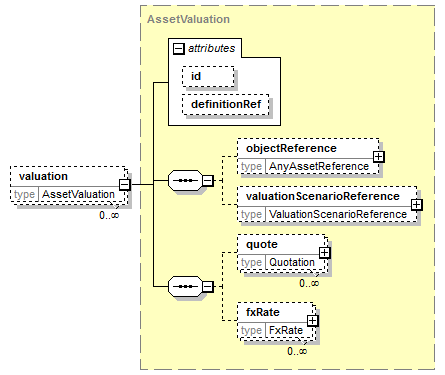Screen dimensions: 445x375
Task: Open the AnyAssetReference type
Action: click(319, 166)
